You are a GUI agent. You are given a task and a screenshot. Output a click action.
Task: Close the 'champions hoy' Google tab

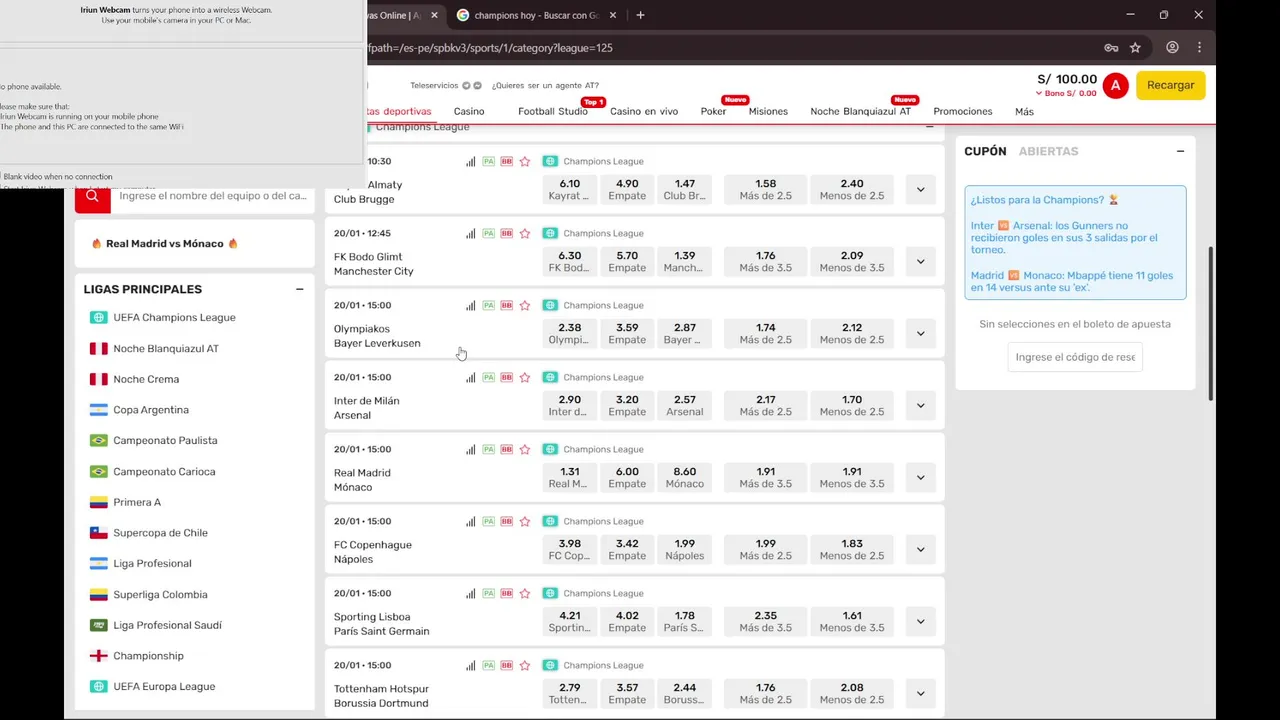tap(614, 15)
